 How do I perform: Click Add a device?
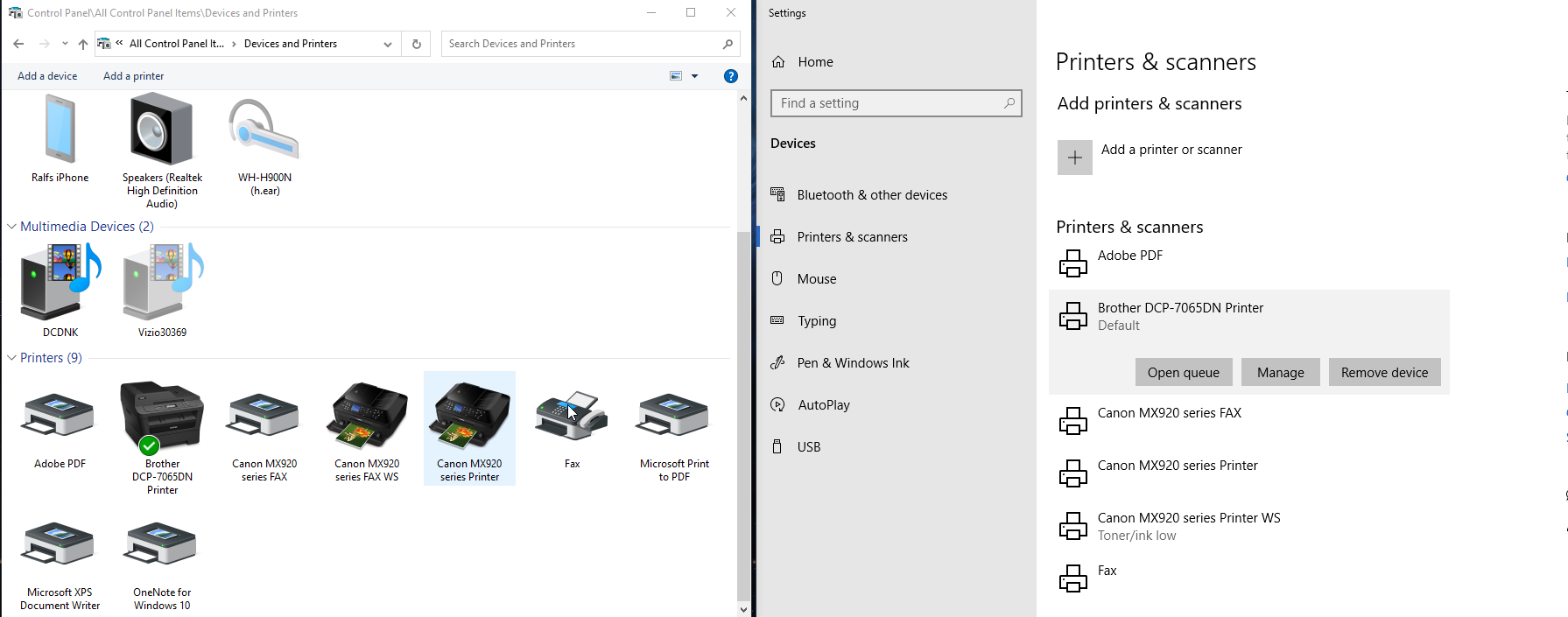(47, 76)
